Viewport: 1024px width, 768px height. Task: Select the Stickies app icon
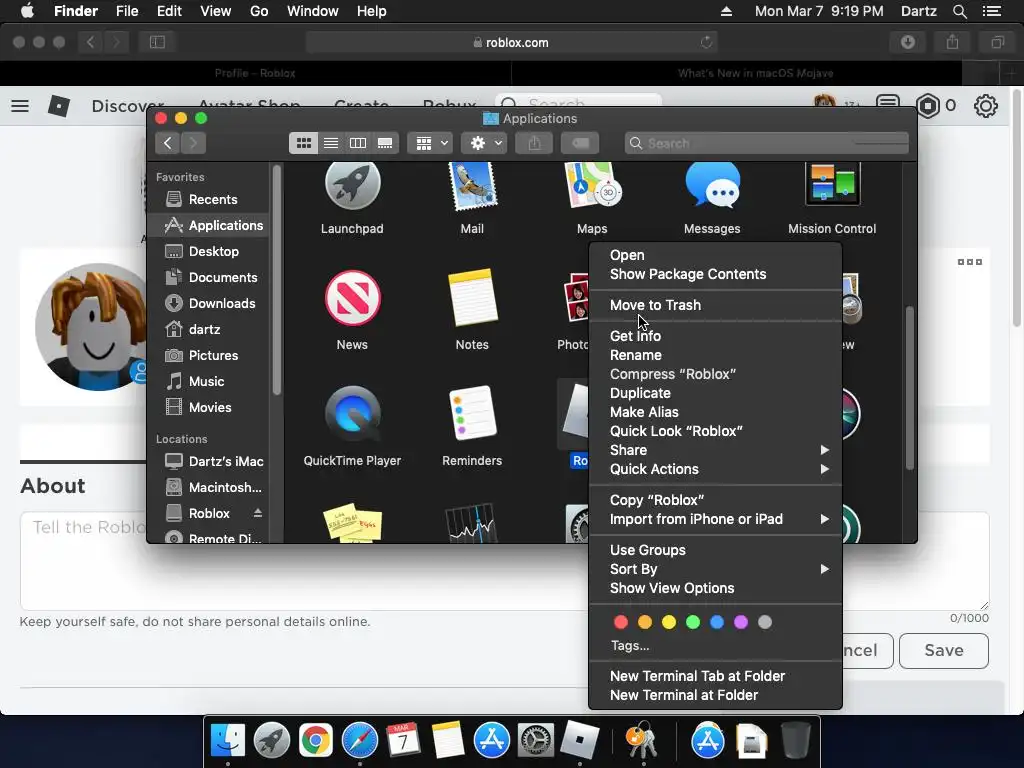(x=353, y=522)
